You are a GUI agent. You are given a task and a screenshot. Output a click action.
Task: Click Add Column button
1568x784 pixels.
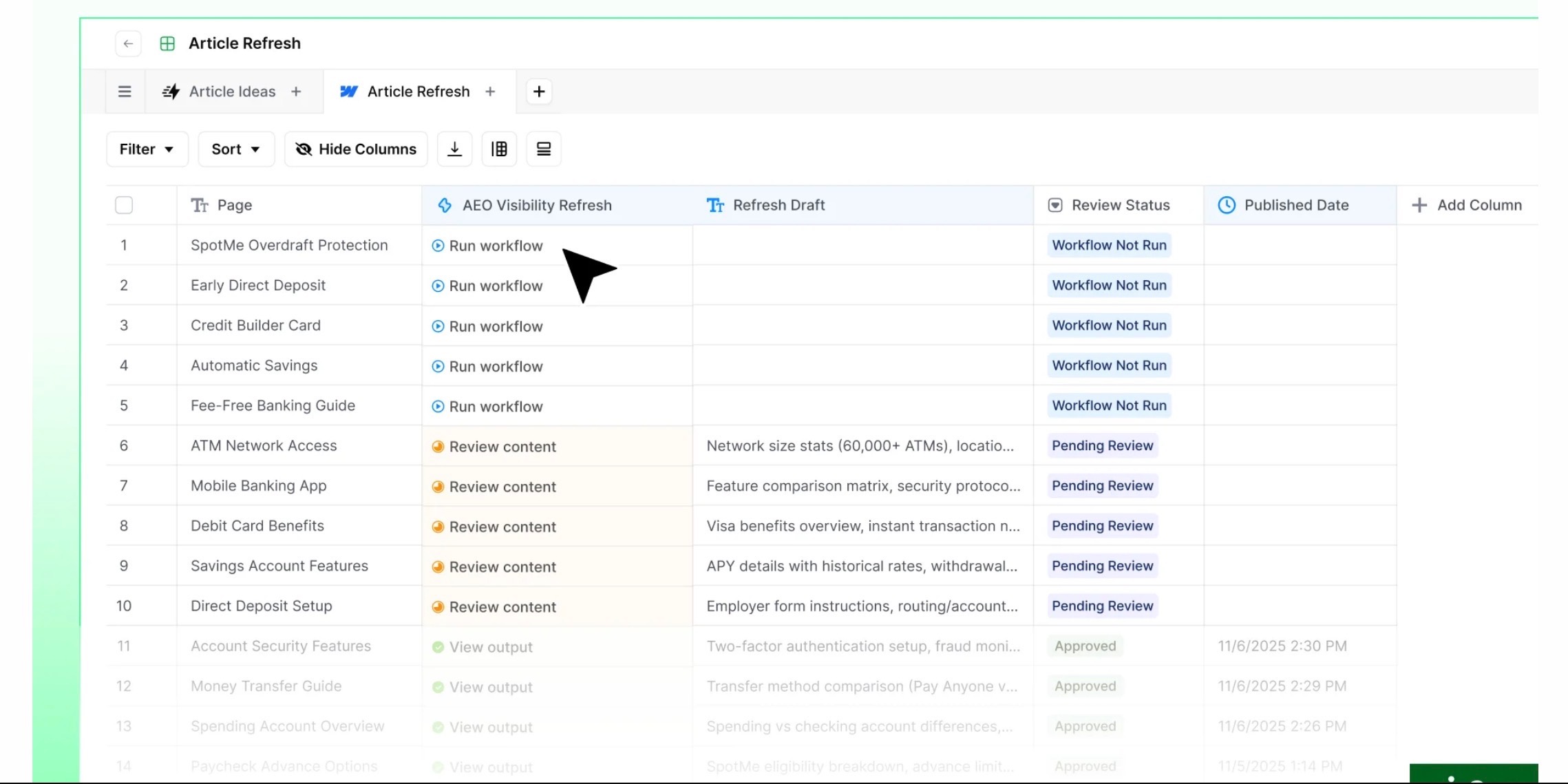click(1467, 205)
